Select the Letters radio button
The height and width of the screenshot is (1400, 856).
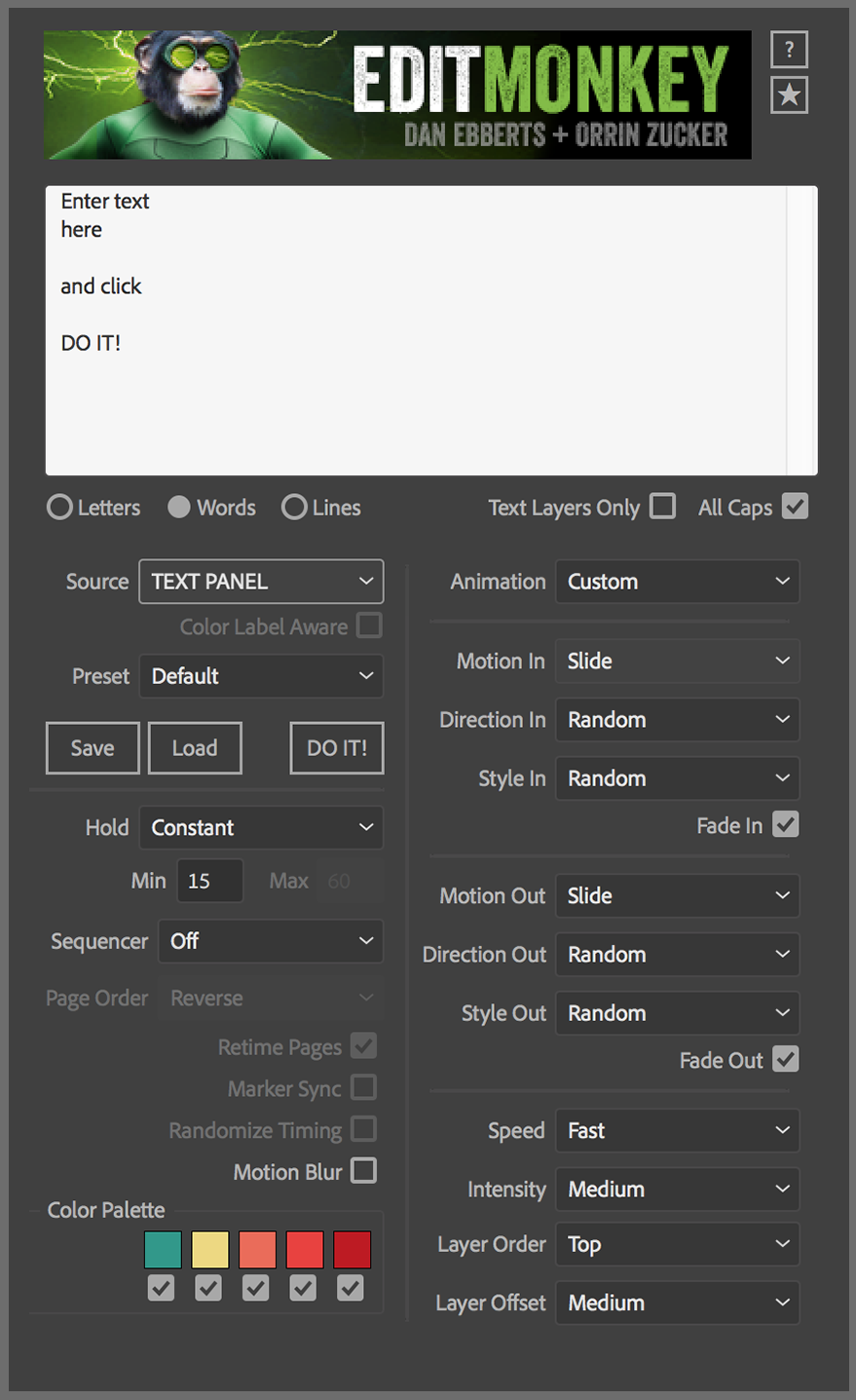[59, 507]
